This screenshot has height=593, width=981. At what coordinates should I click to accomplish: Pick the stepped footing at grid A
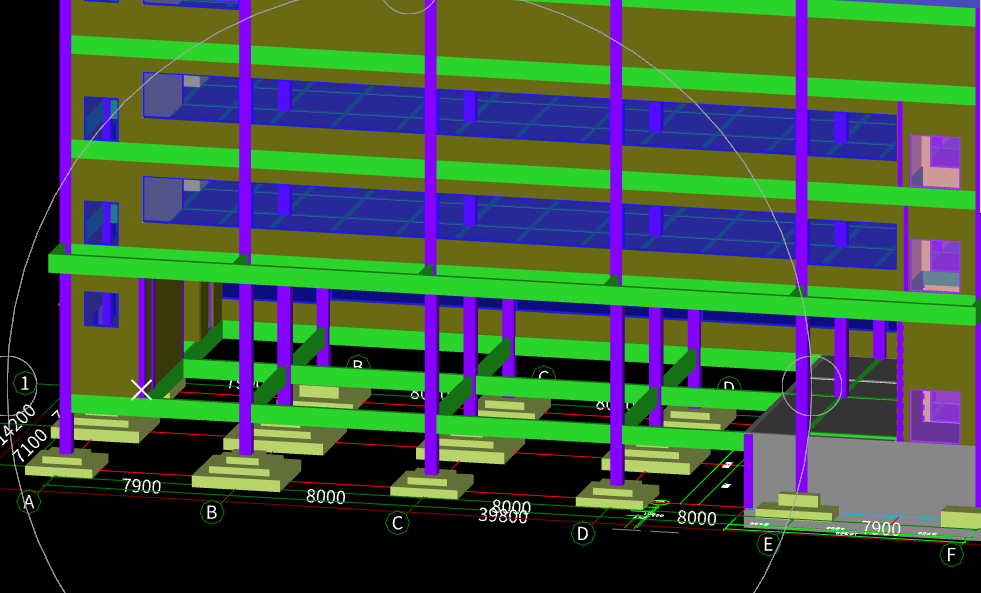[x=66, y=465]
